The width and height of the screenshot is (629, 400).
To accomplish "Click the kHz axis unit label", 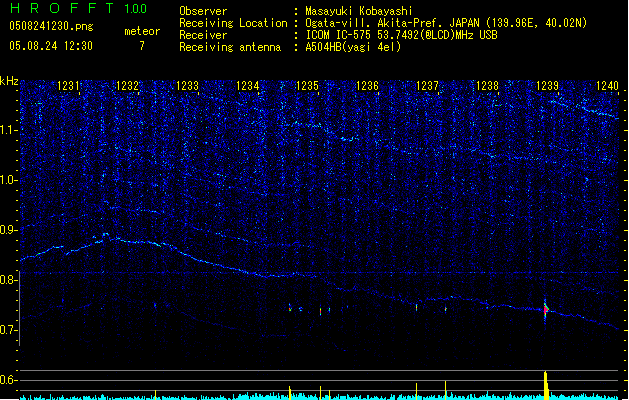I will click(9, 81).
